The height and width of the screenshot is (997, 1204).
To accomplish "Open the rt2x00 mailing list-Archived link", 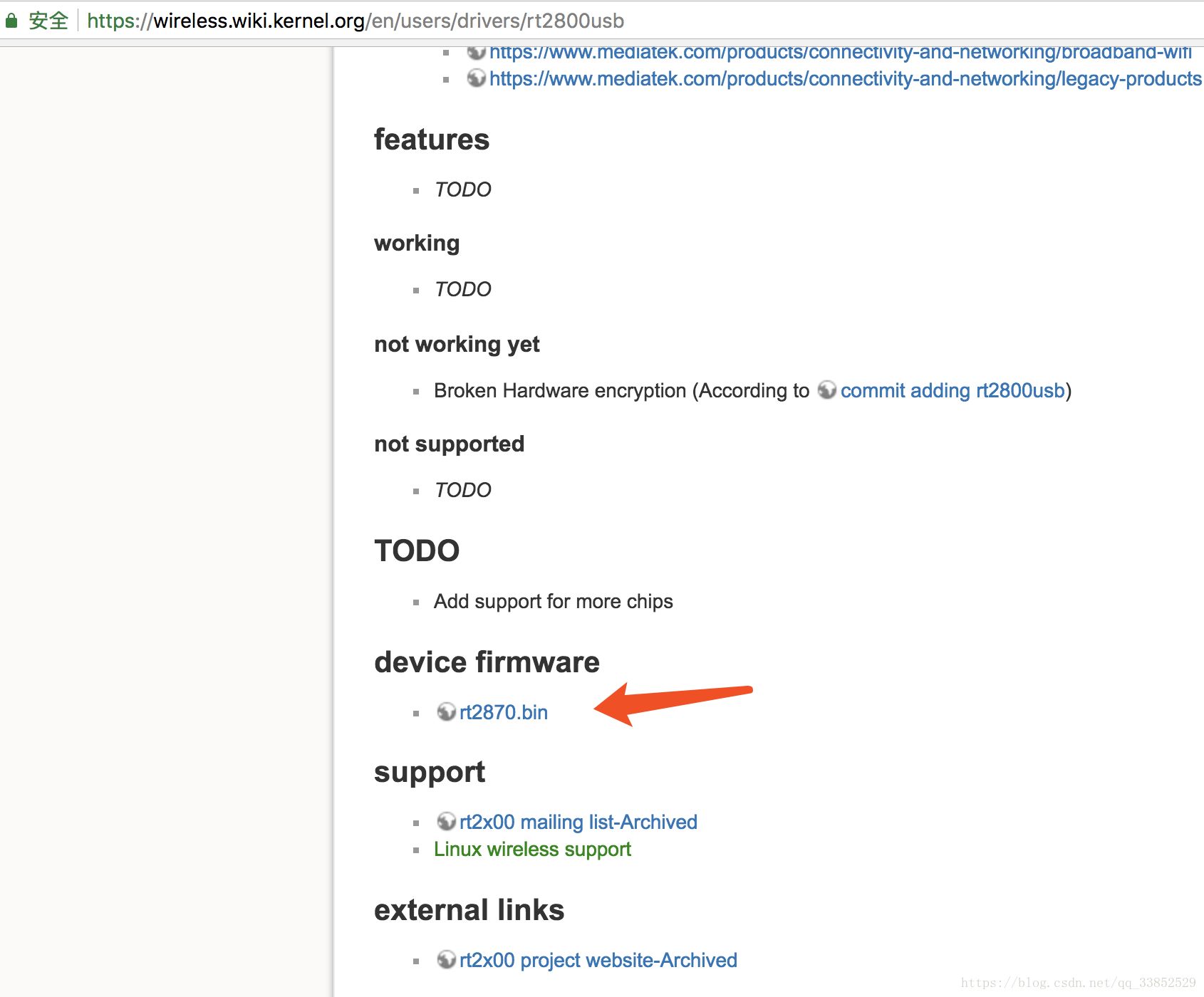I will pyautogui.click(x=578, y=821).
